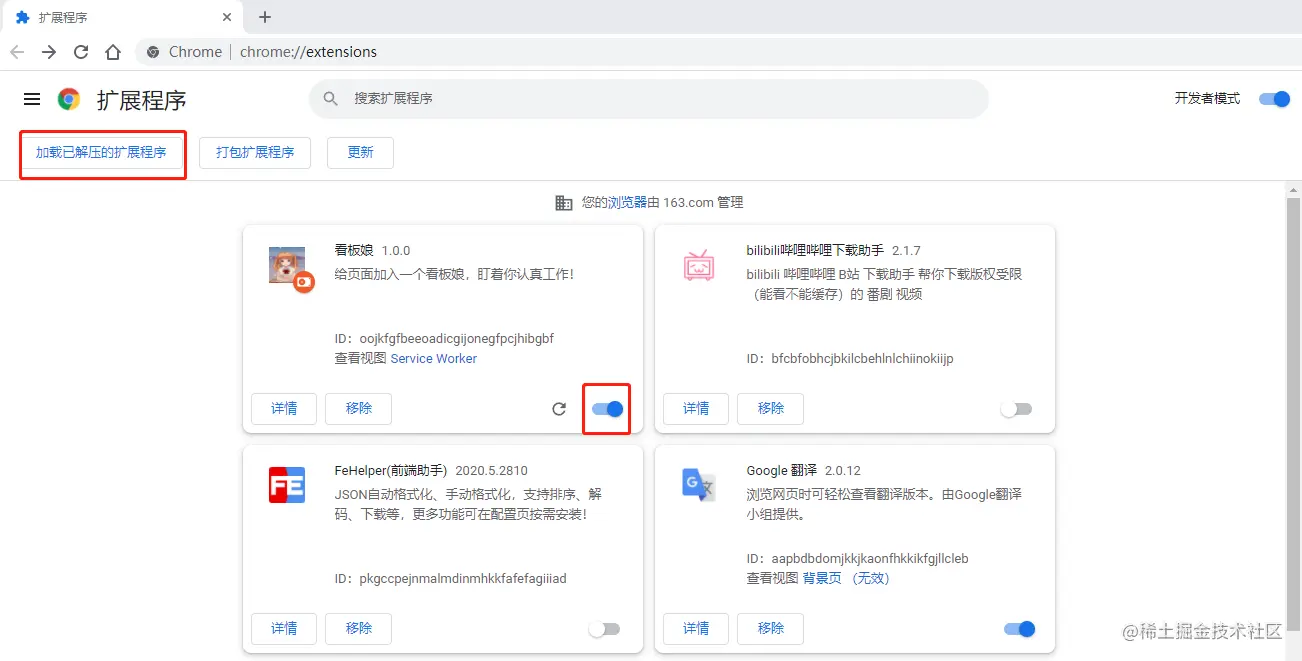Open the hamburger main menu
The width and height of the screenshot is (1302, 661).
(32, 99)
